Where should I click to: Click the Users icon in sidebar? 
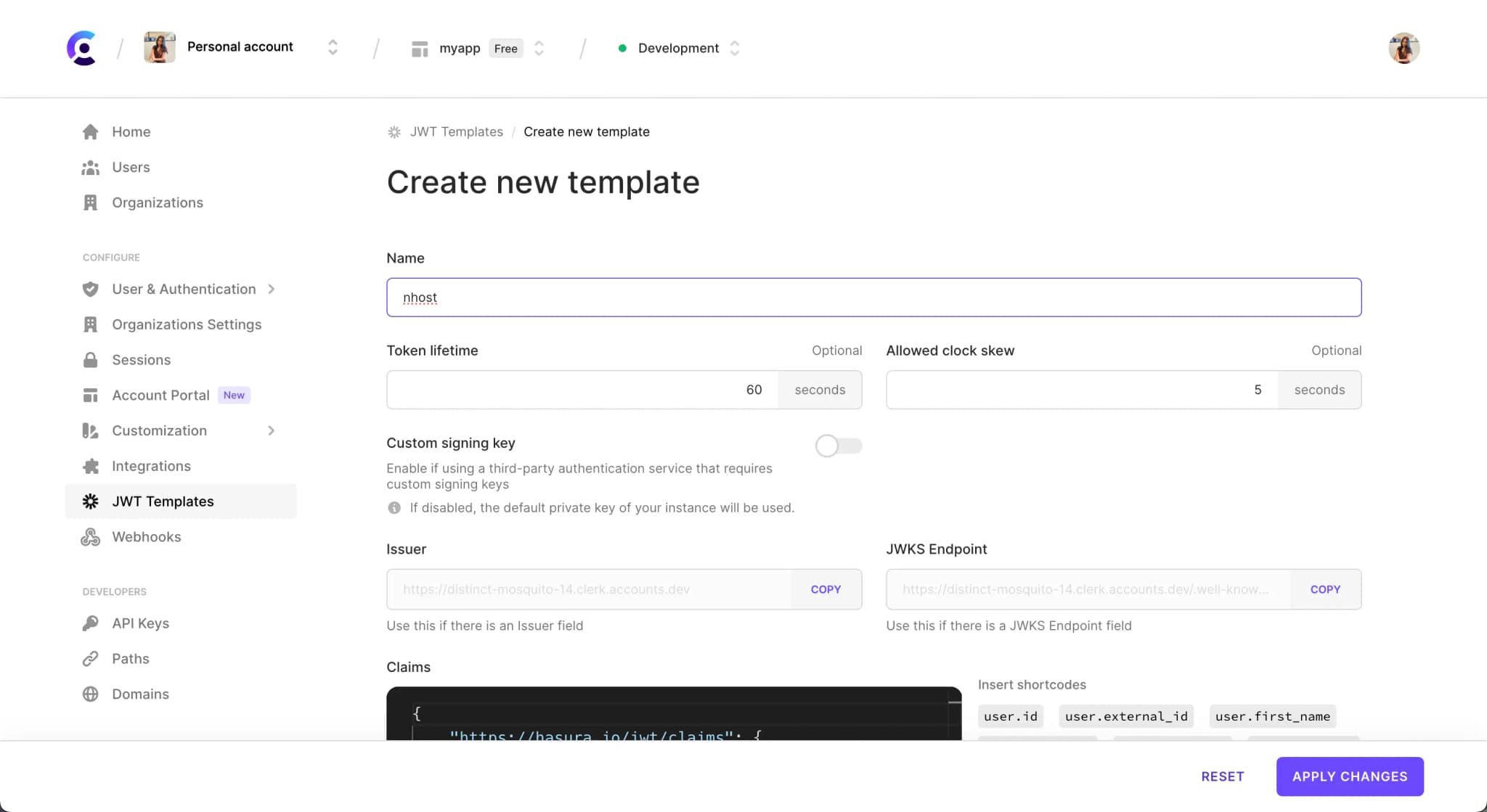click(x=91, y=167)
